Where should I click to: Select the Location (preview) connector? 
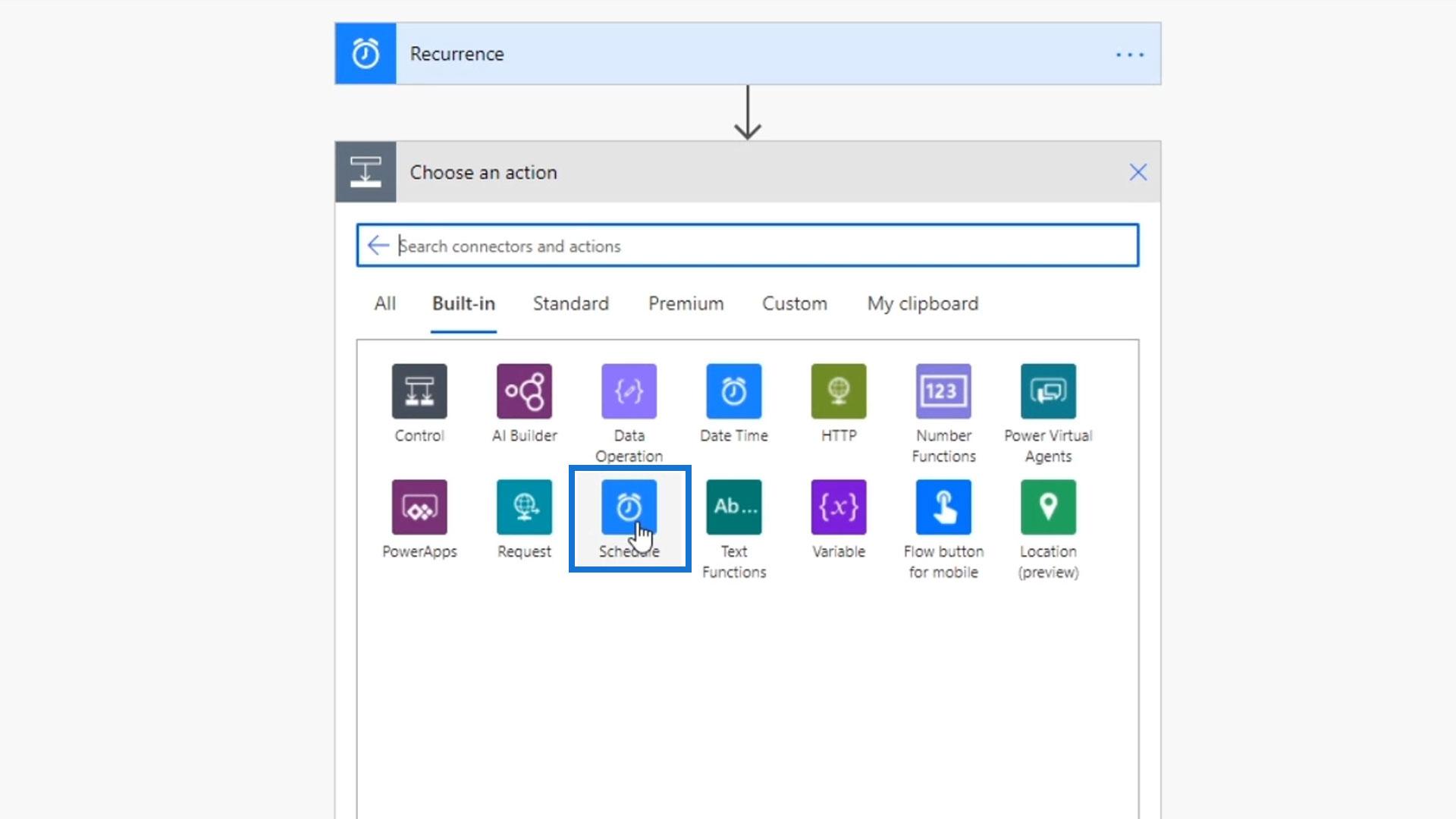tap(1048, 507)
